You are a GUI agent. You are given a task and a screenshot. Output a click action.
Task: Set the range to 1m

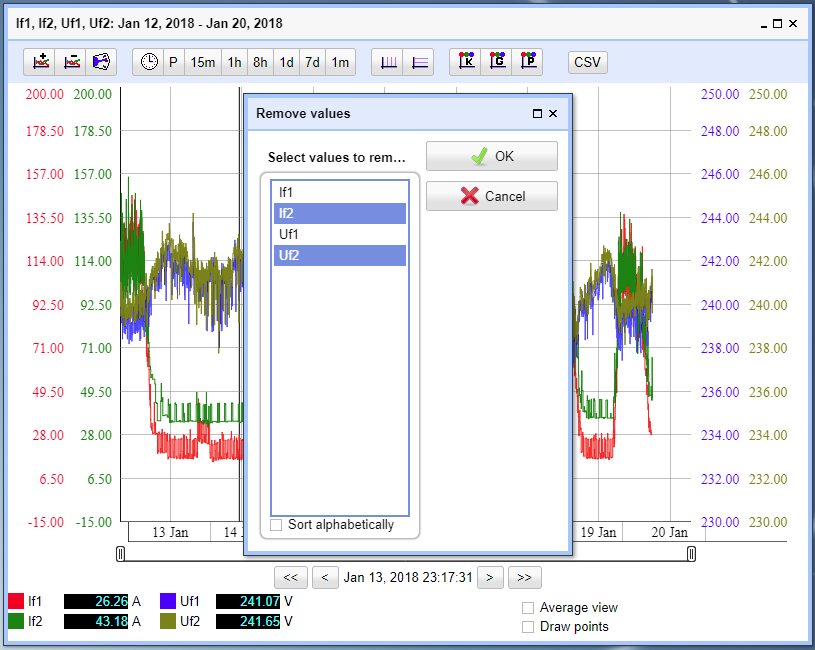point(340,62)
